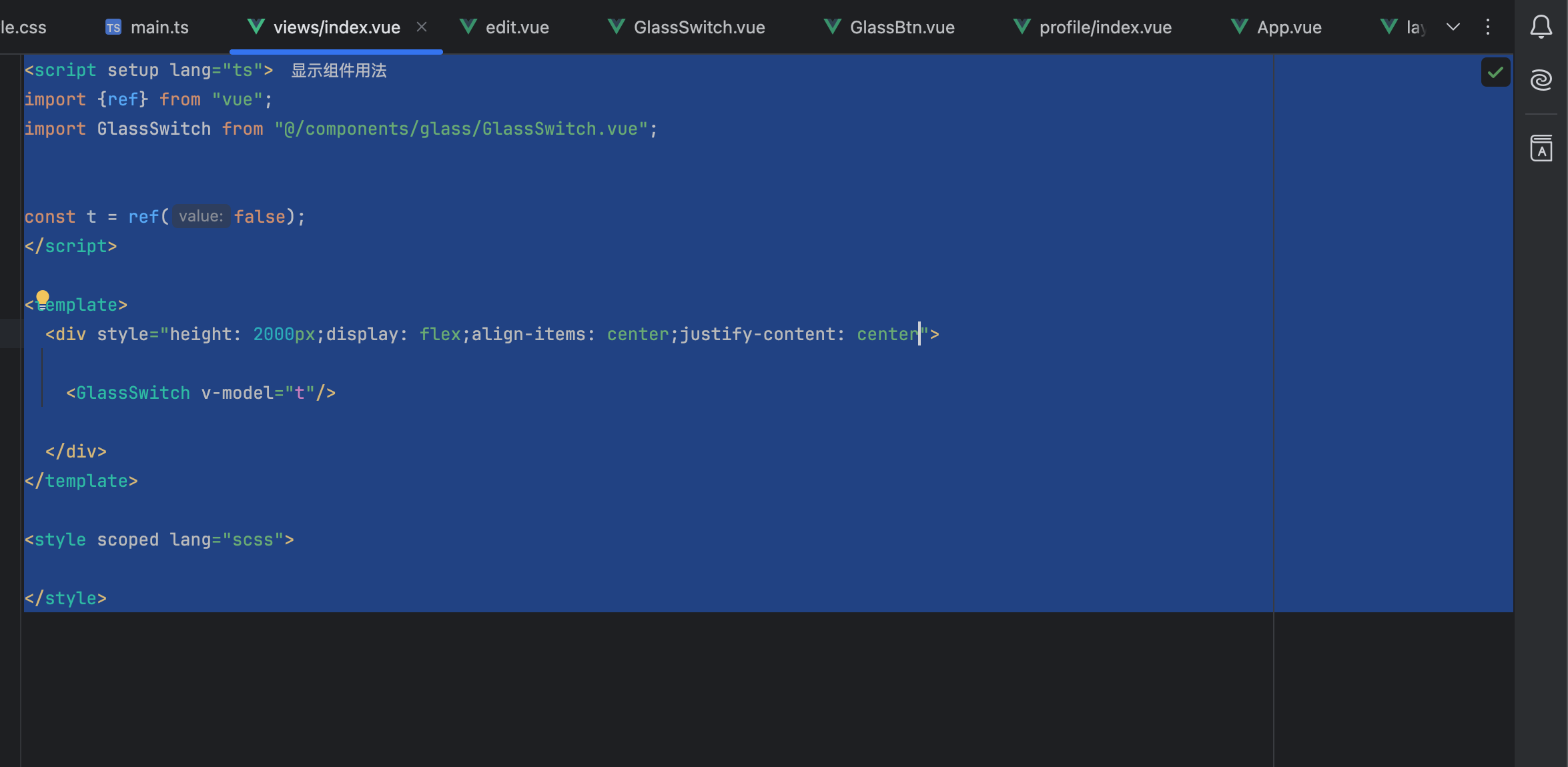Screen dimensions: 1568x767
Task: Switch to the GlassSwitch.vue tab
Action: click(699, 27)
